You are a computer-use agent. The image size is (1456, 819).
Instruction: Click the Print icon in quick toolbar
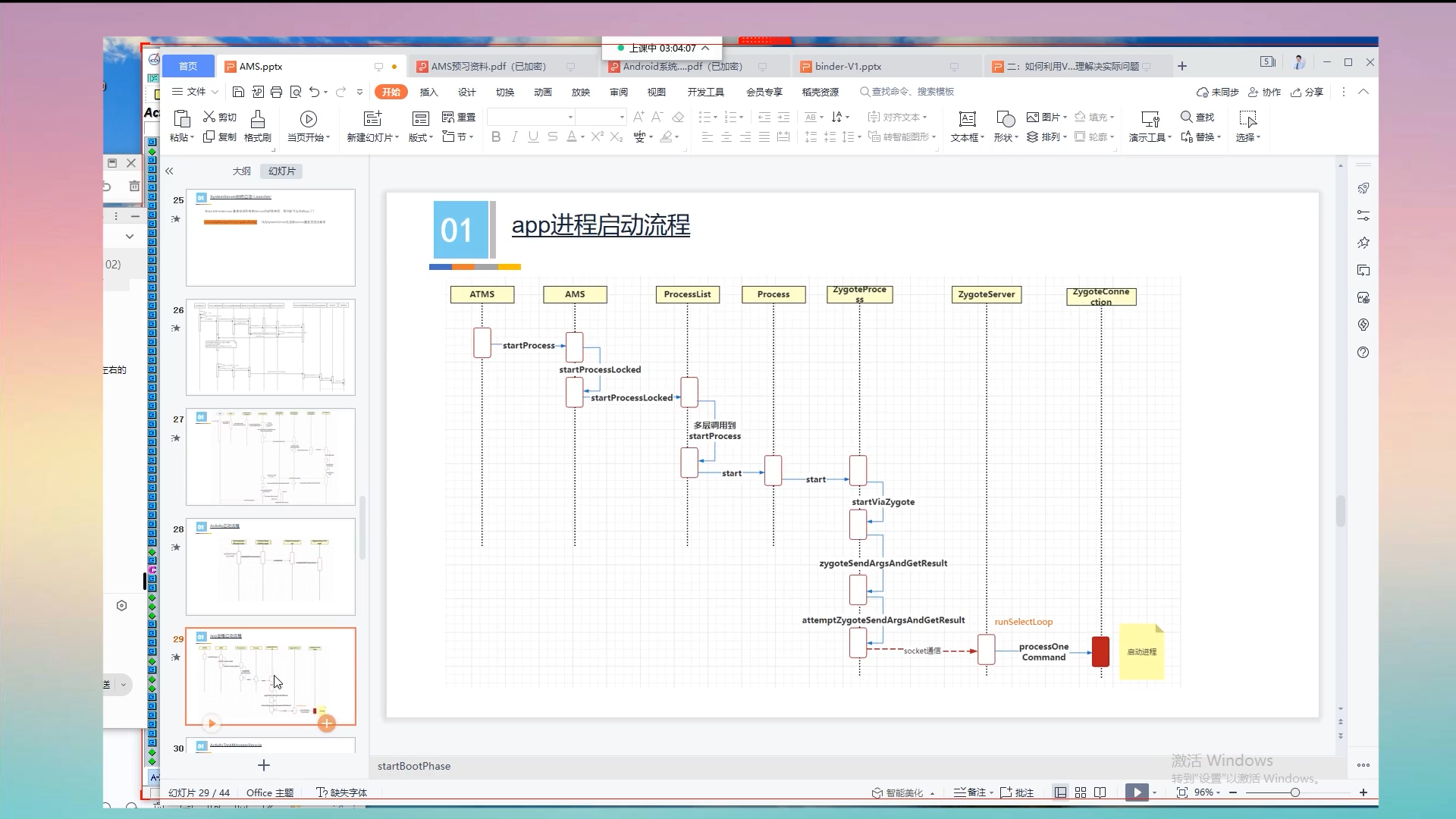click(x=276, y=92)
